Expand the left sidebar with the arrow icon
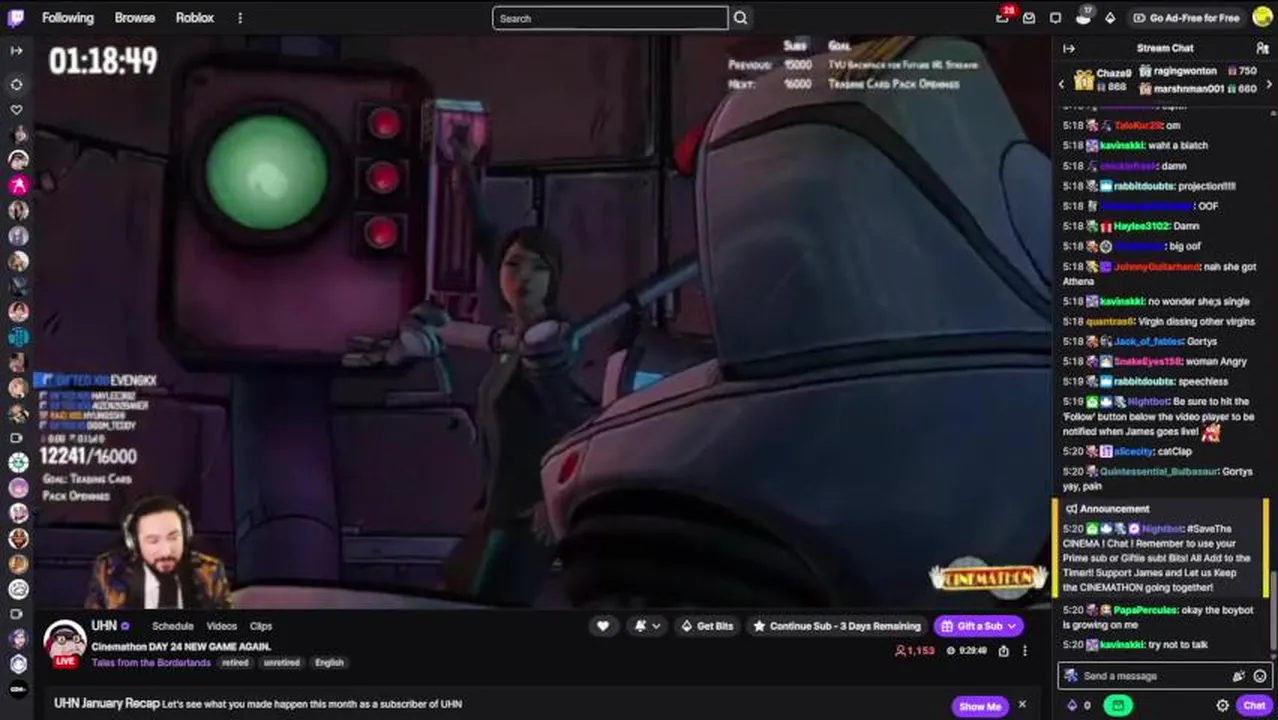 pos(16,50)
